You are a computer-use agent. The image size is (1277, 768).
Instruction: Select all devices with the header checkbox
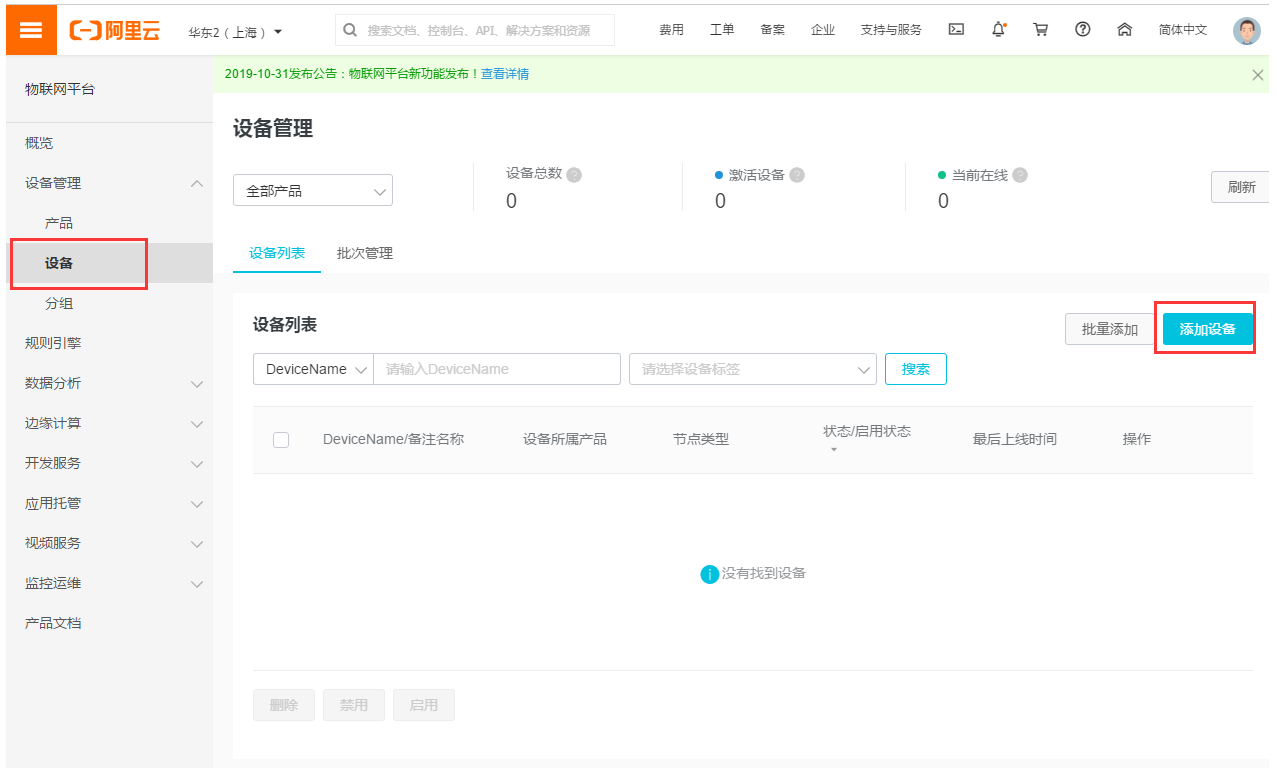click(x=281, y=438)
